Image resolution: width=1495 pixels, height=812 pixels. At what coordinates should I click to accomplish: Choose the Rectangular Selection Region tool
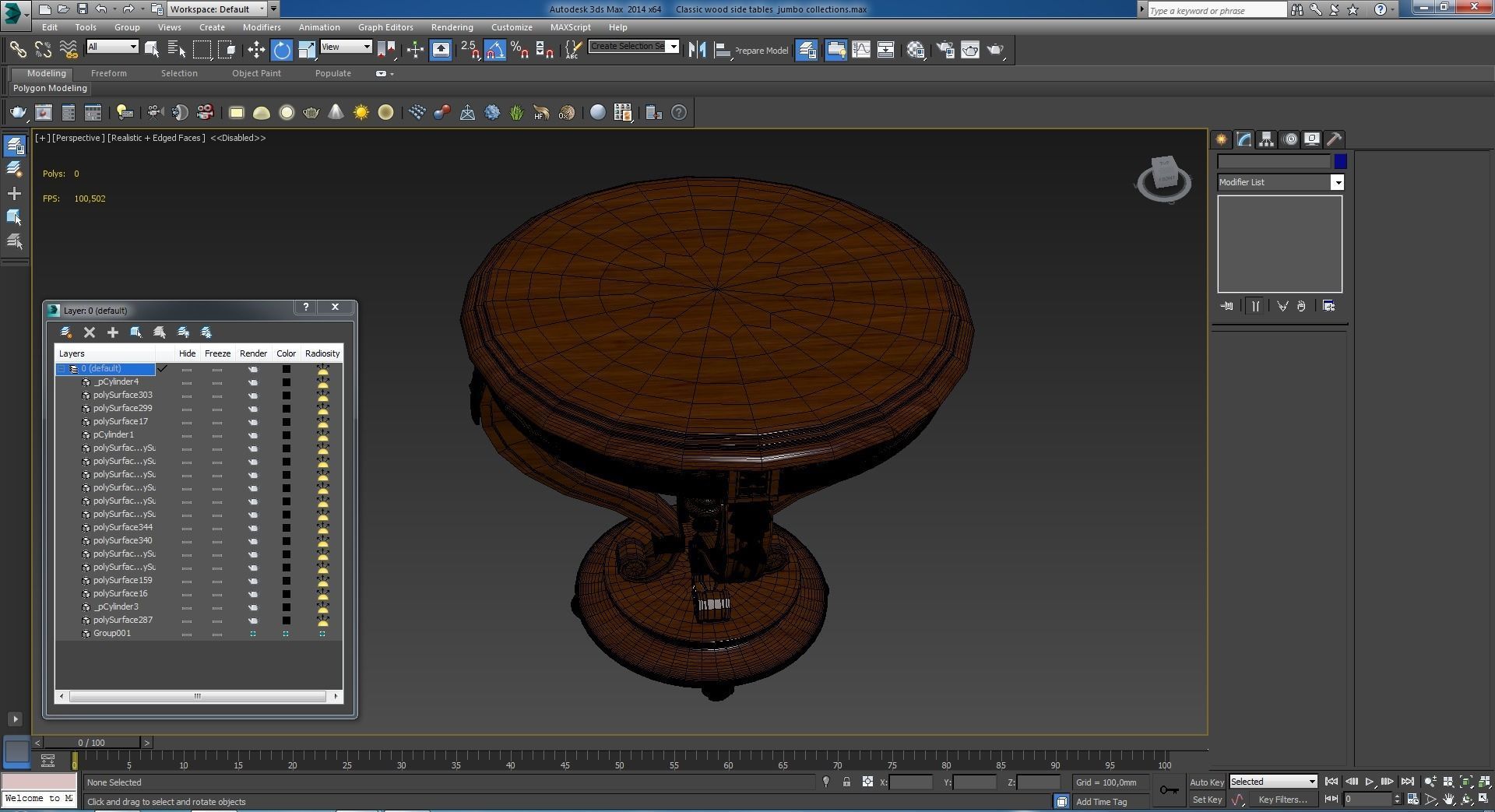click(x=202, y=50)
